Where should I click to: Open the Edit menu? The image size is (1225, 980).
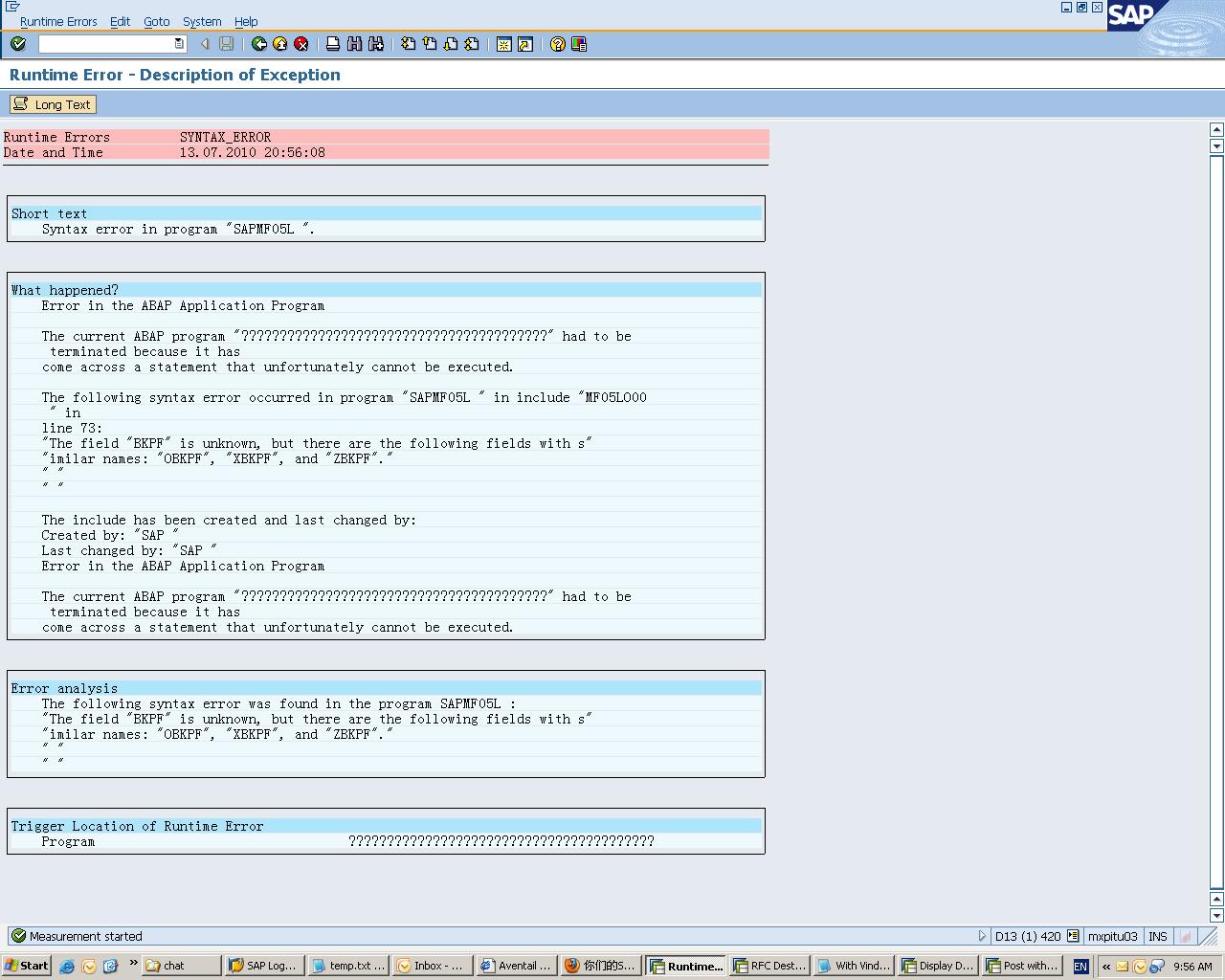[120, 21]
